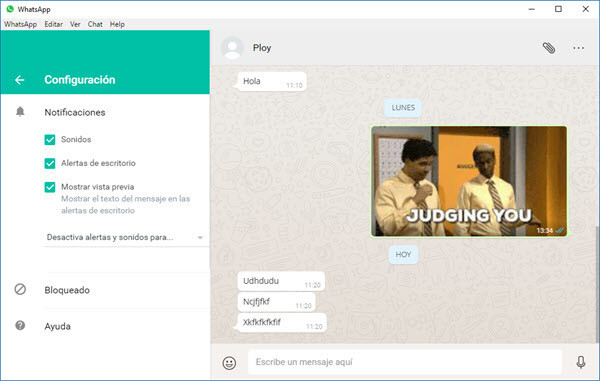The image size is (600, 381).
Task: Minimize the WhatsApp window
Action: point(532,9)
